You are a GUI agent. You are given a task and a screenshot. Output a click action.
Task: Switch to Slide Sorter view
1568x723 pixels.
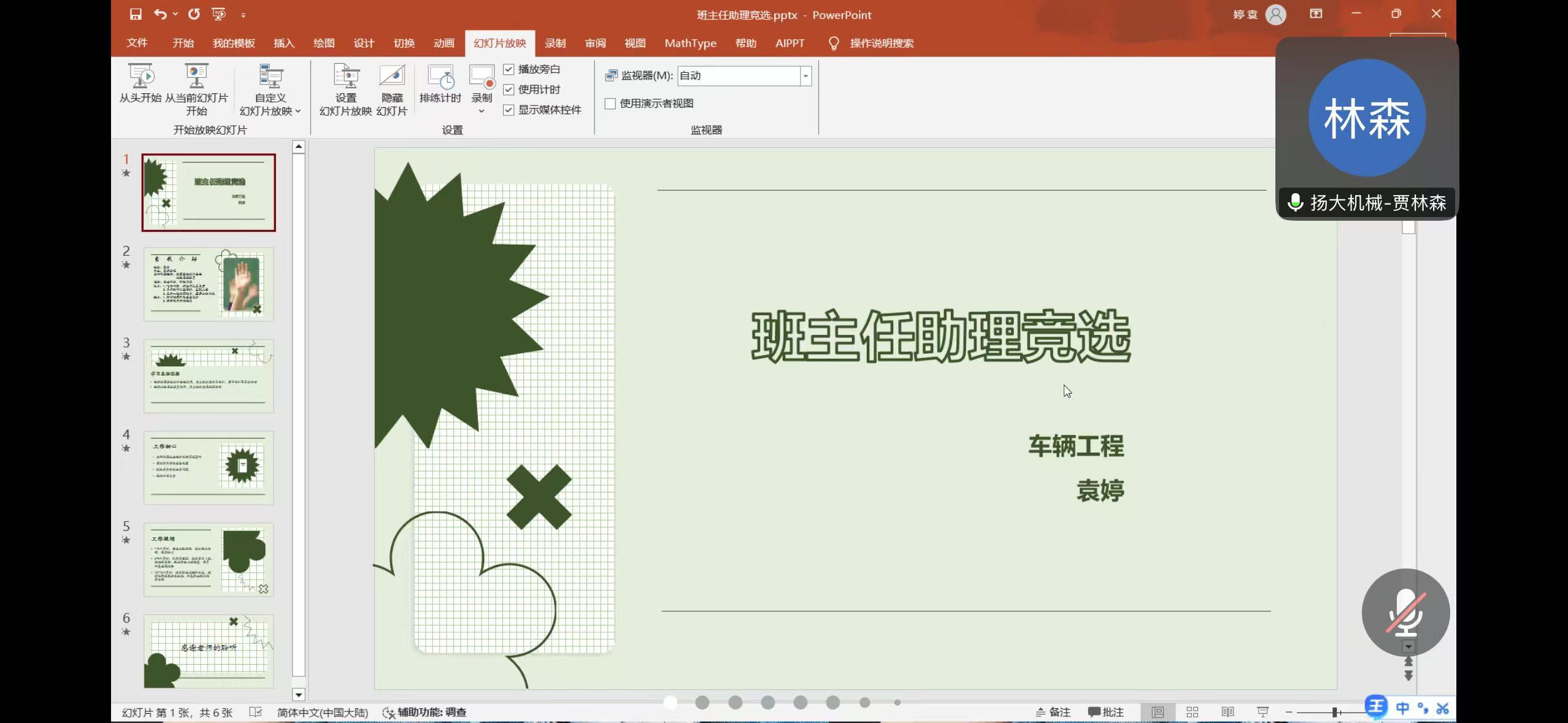point(1192,712)
